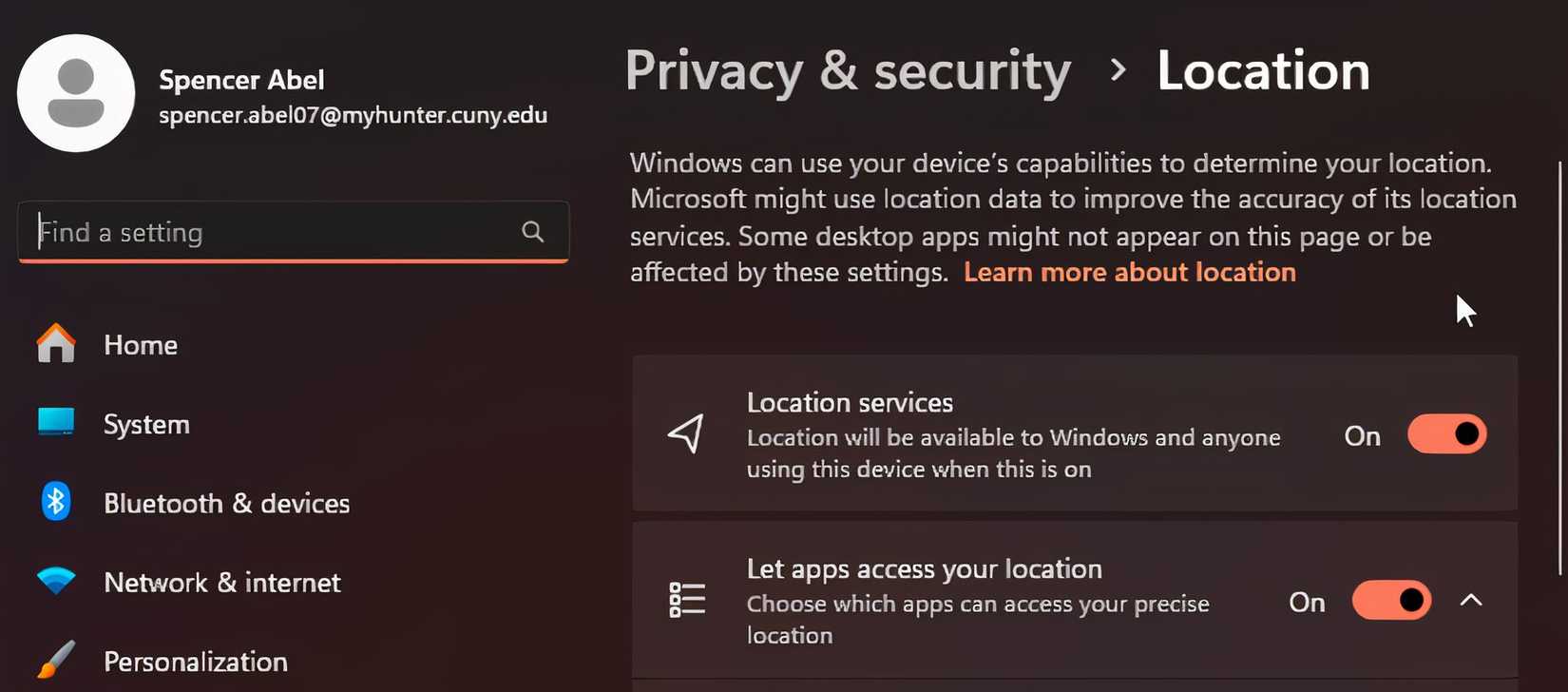Expand the breadcrumb separator chevron
1568x692 pixels.
pyautogui.click(x=1119, y=70)
